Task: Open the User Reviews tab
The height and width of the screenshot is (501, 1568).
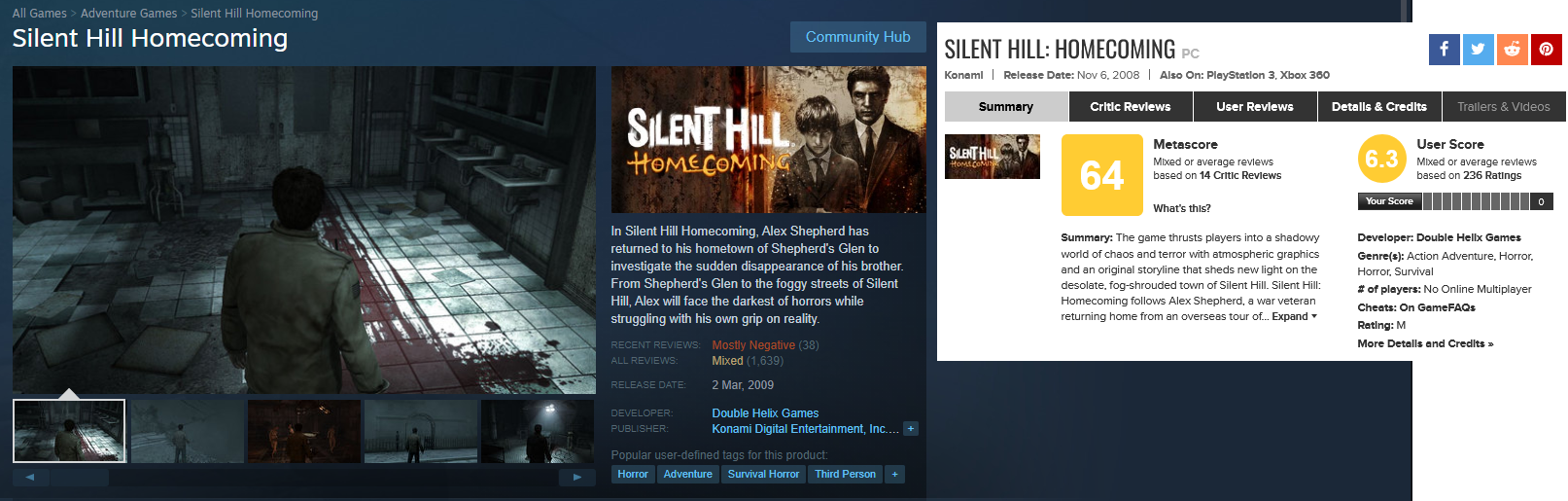Action: coord(1254,107)
